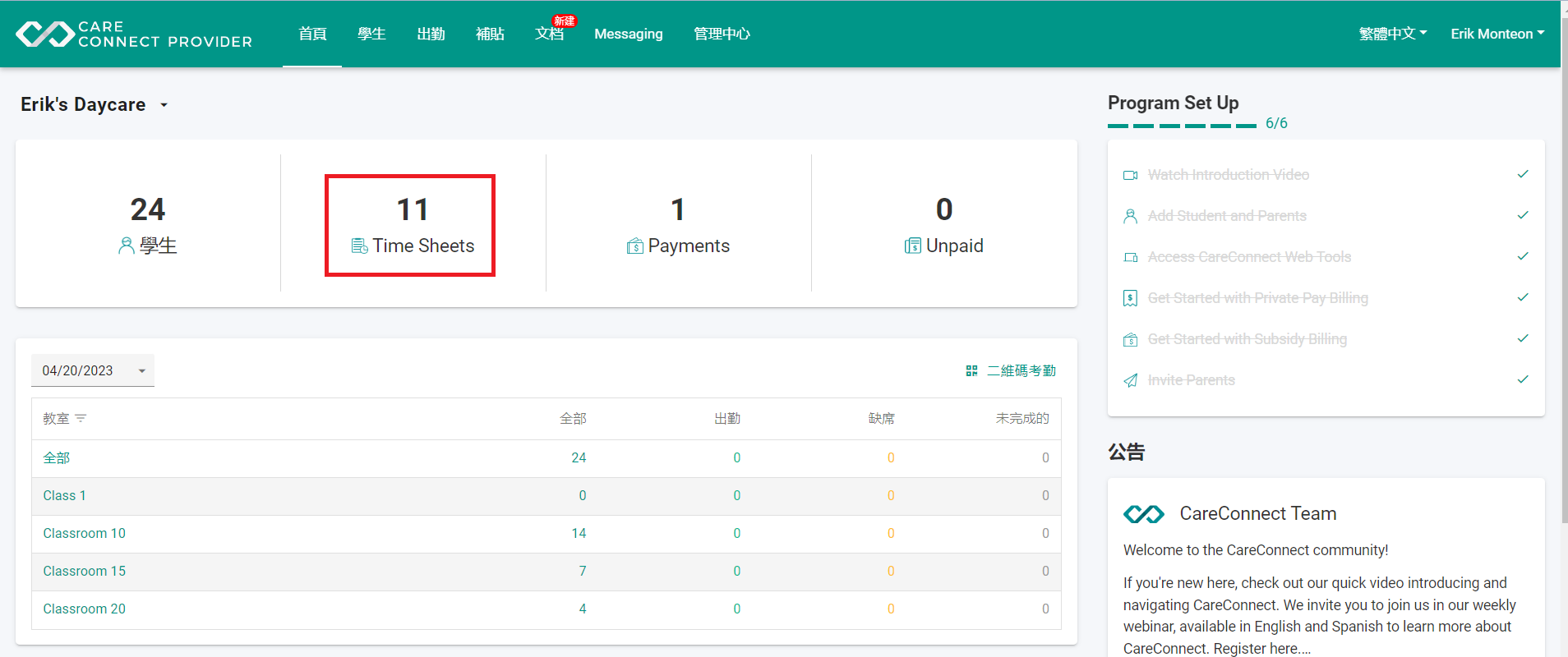1568x657 pixels.
Task: Click the paper plane icon for Invite Parents
Action: pos(1131,380)
